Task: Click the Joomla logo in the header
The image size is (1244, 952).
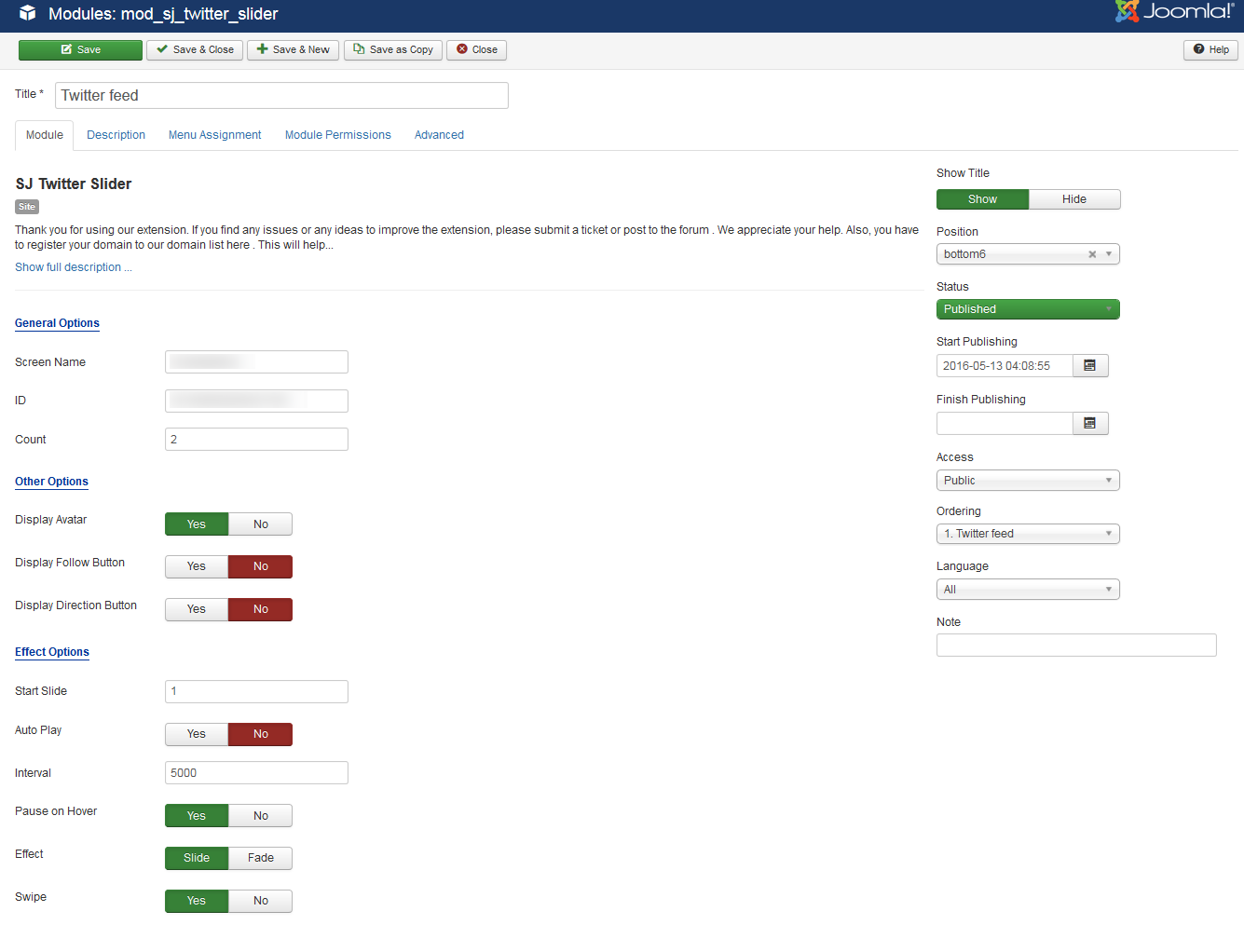Action: tap(1174, 11)
